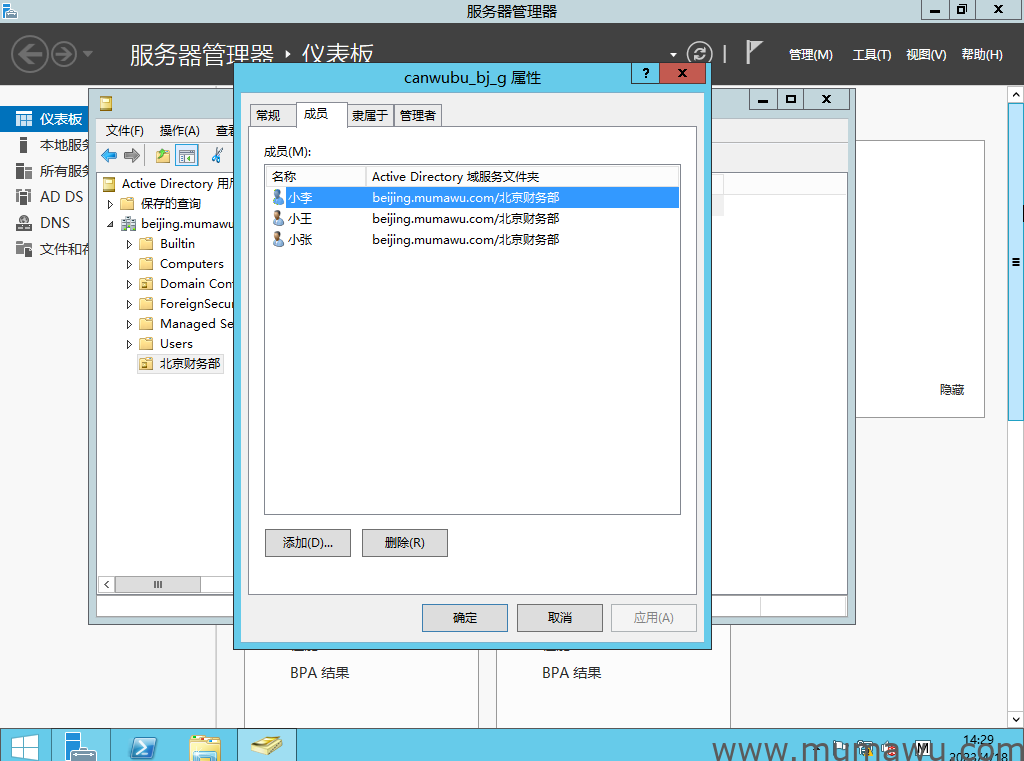Toggle the show/hide console tree icon
Viewport: 1024px width, 761px height.
click(x=187, y=155)
